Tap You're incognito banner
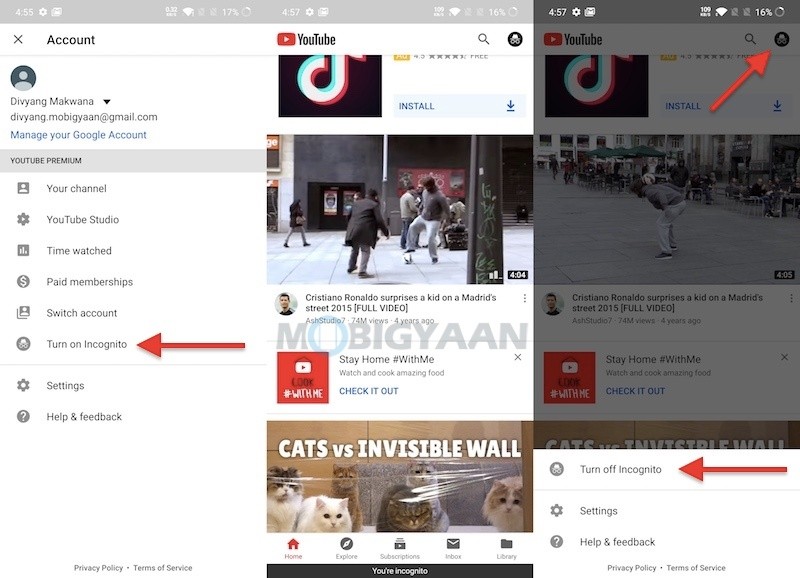Image resolution: width=800 pixels, height=578 pixels. click(x=400, y=571)
